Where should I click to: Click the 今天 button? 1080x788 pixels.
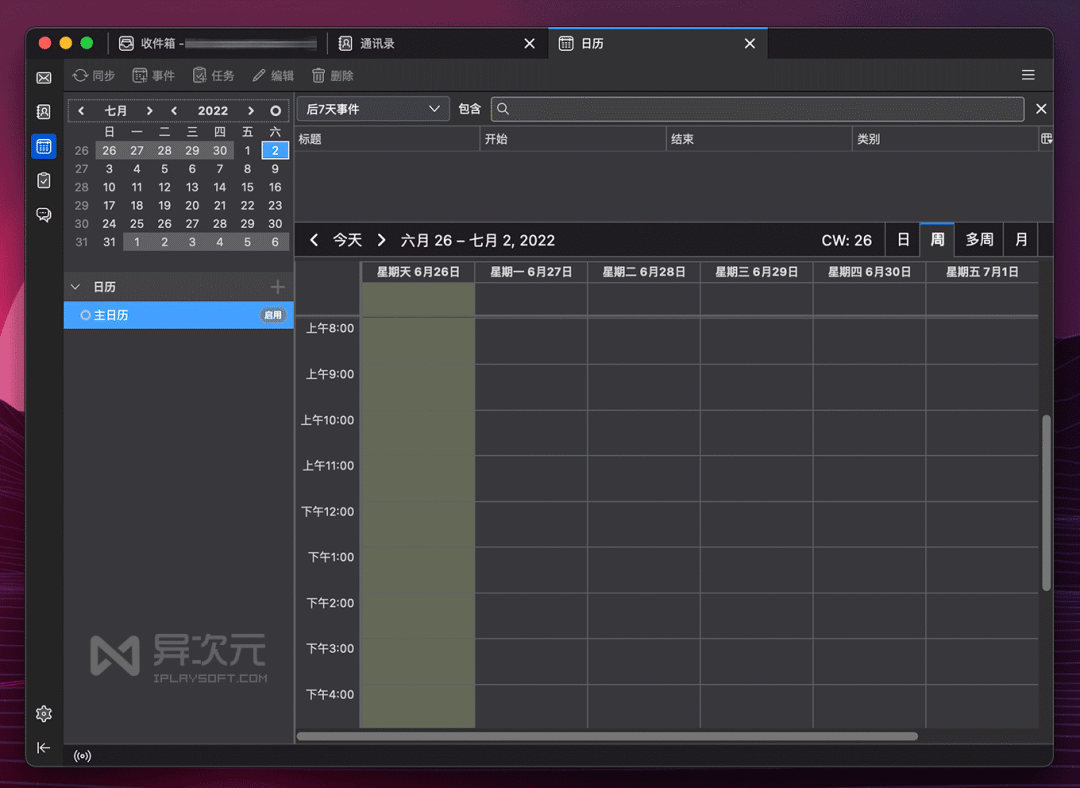click(347, 240)
